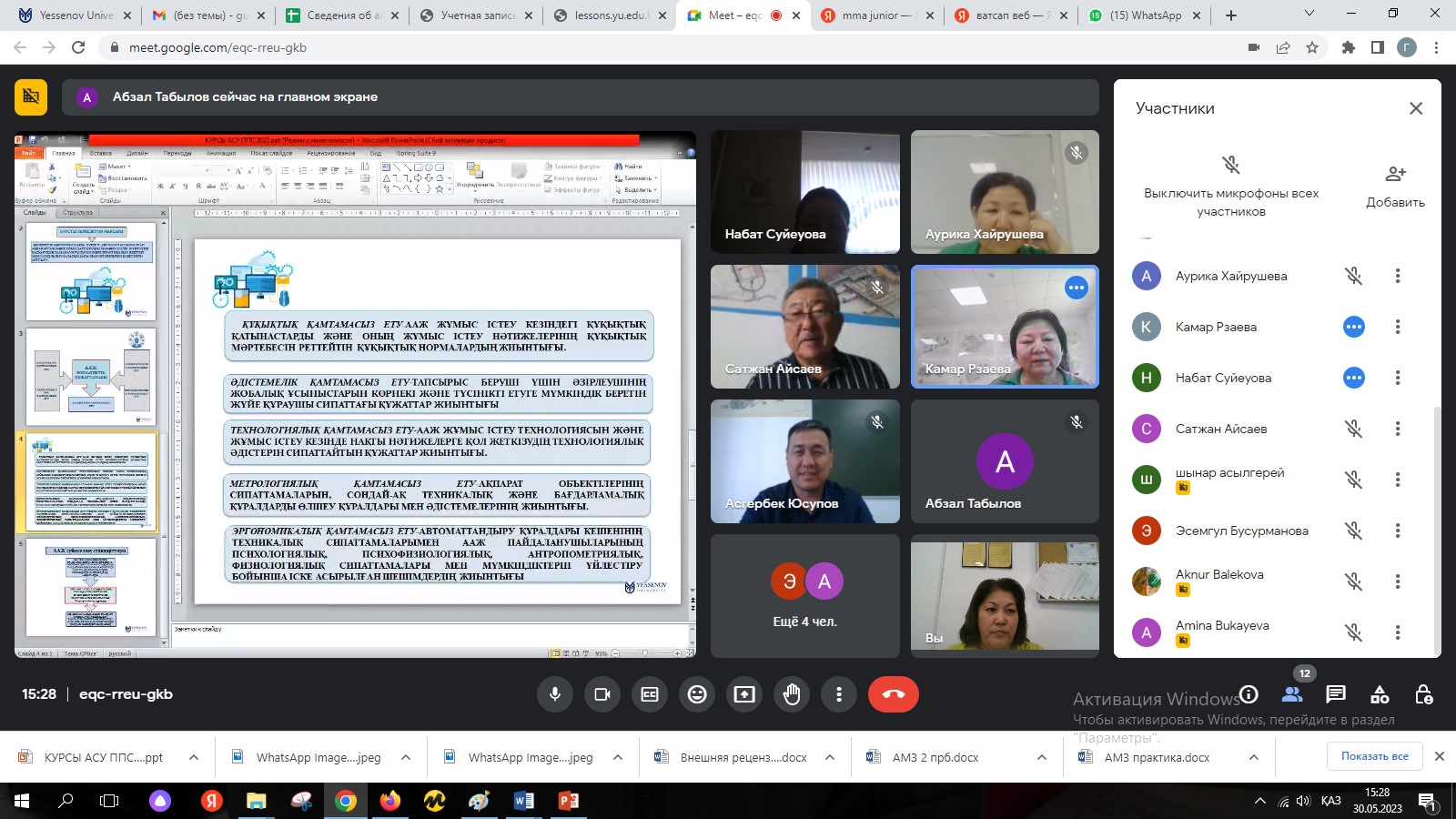Switch to Yessenov University browser tab
Screen dimensions: 1456x819
pos(76,15)
